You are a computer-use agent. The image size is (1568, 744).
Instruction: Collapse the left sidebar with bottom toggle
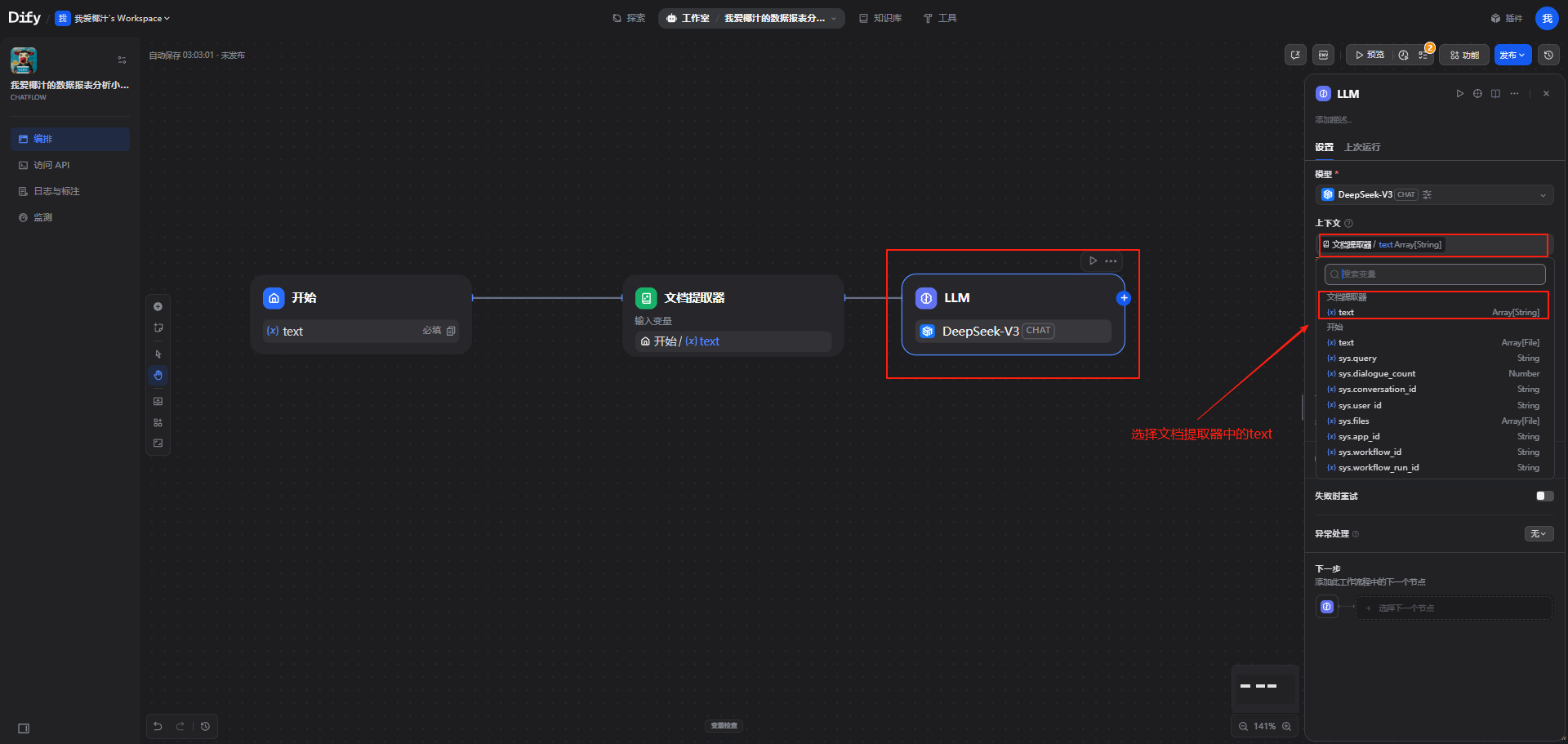pyautogui.click(x=24, y=728)
